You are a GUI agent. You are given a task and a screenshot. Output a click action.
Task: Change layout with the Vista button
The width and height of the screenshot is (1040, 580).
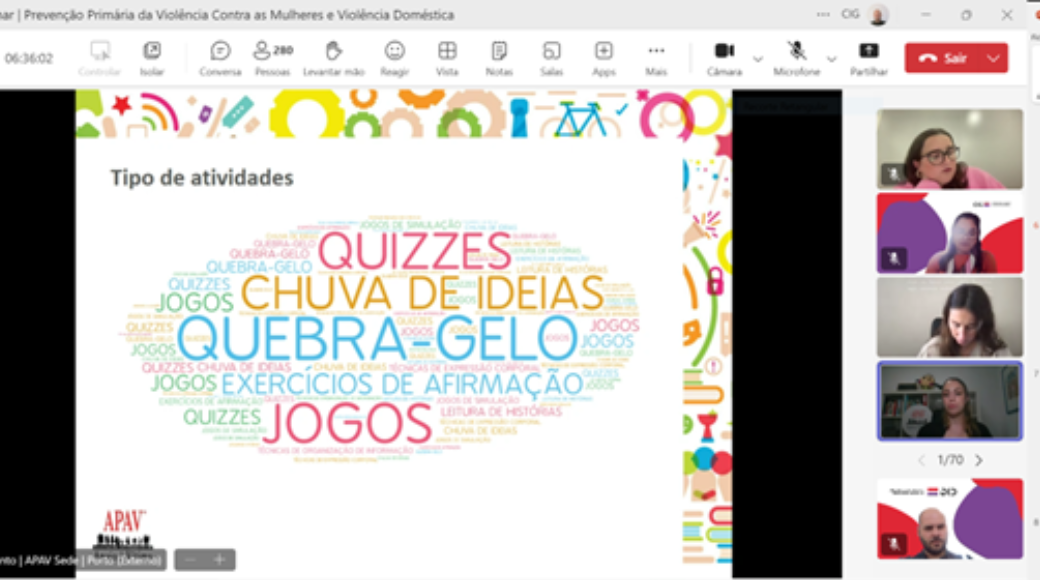click(x=447, y=57)
